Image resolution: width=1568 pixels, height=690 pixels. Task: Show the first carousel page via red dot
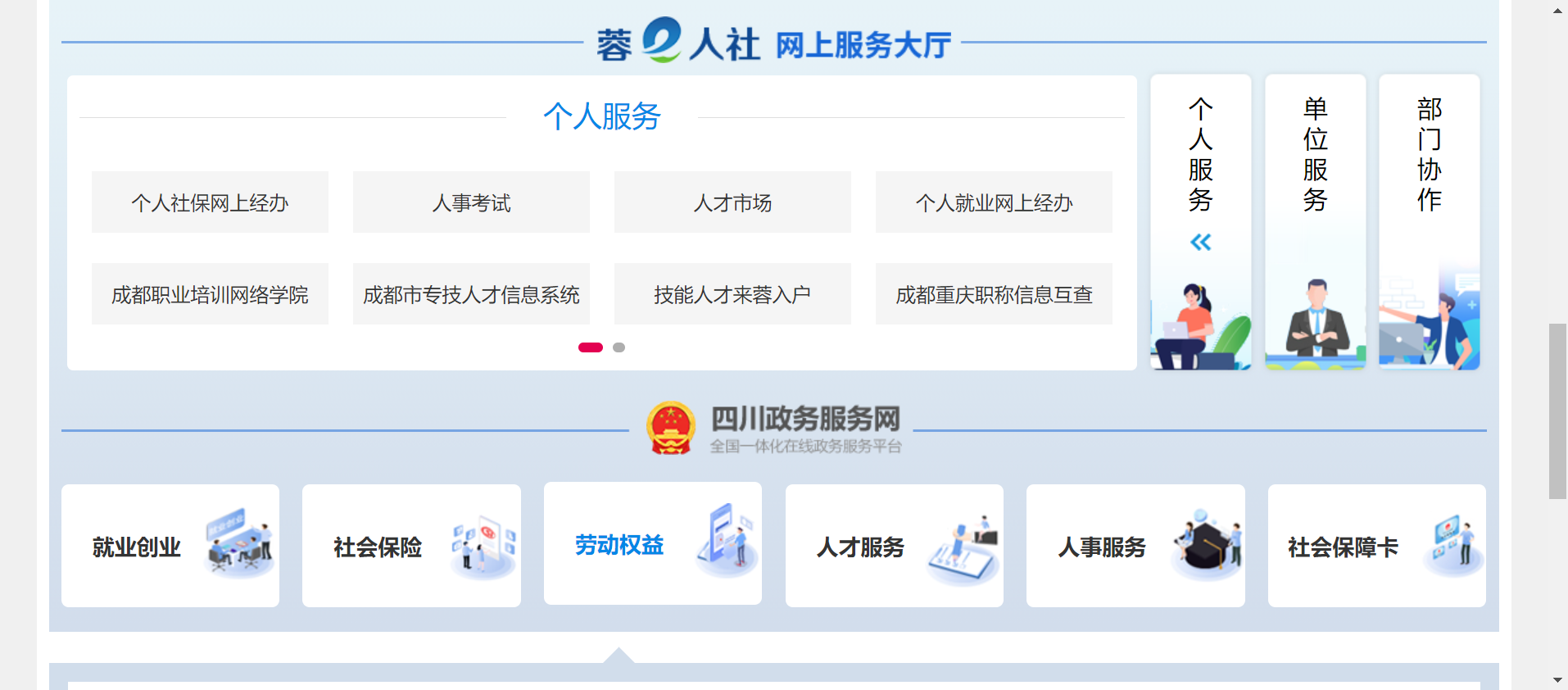(x=591, y=347)
